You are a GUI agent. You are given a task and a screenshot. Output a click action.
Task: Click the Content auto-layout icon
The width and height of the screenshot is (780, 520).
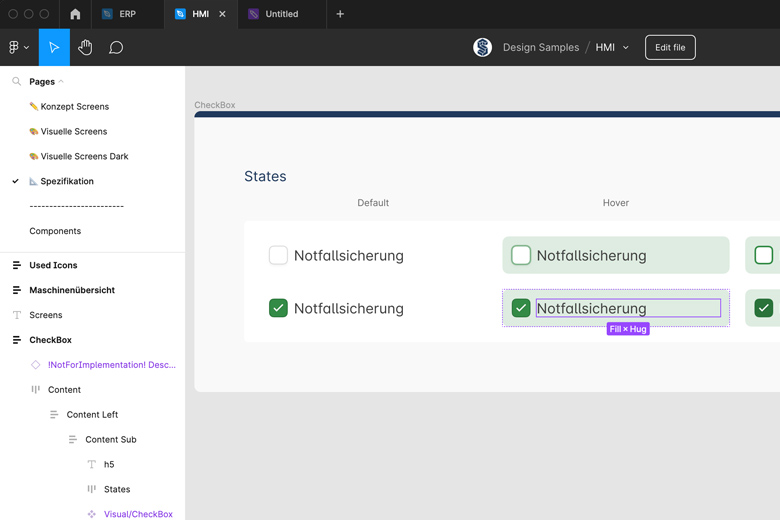(35, 390)
